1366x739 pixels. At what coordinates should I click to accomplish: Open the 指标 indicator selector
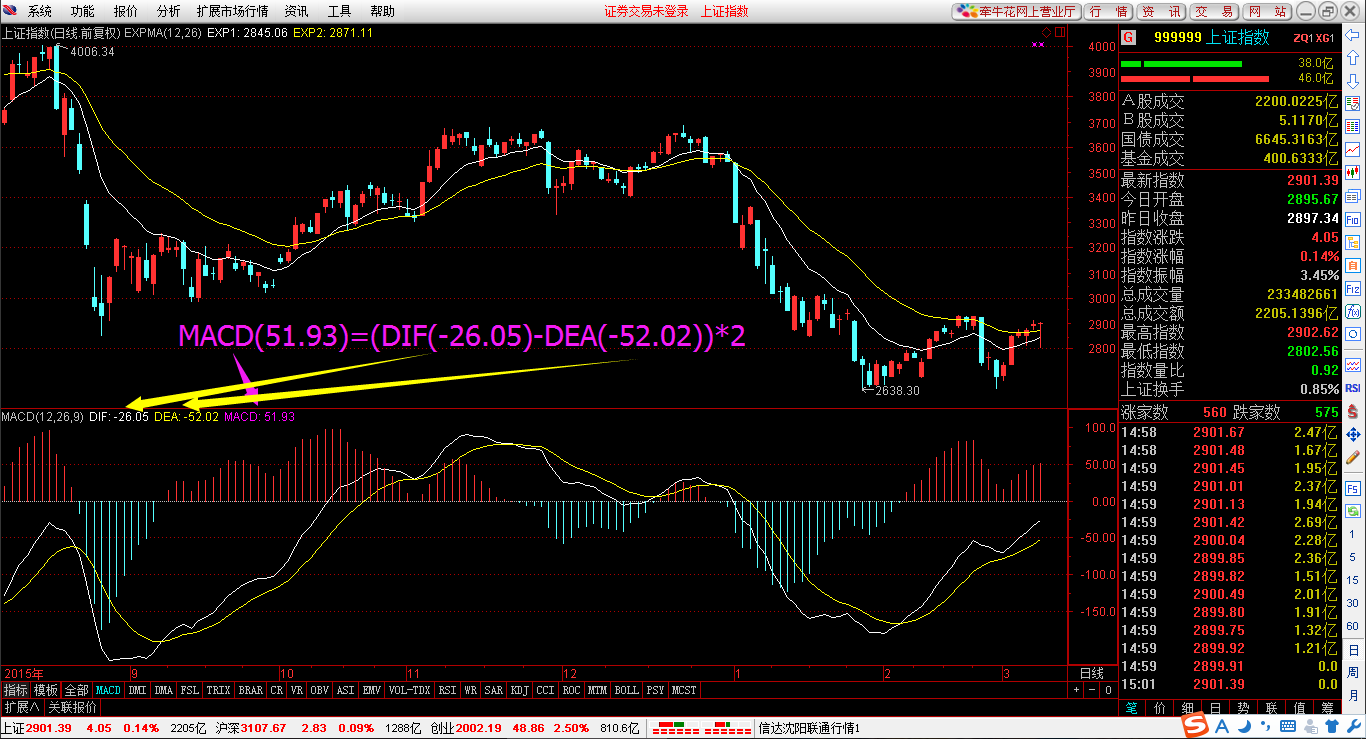pyautogui.click(x=15, y=690)
